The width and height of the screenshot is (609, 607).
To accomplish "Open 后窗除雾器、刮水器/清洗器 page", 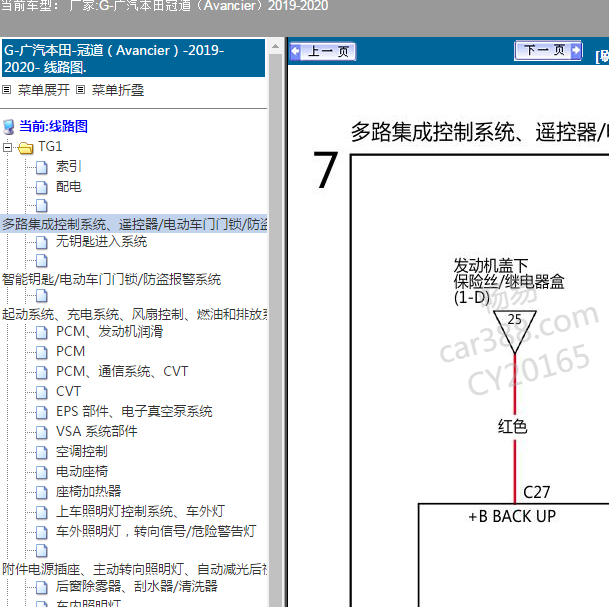I will point(136,586).
